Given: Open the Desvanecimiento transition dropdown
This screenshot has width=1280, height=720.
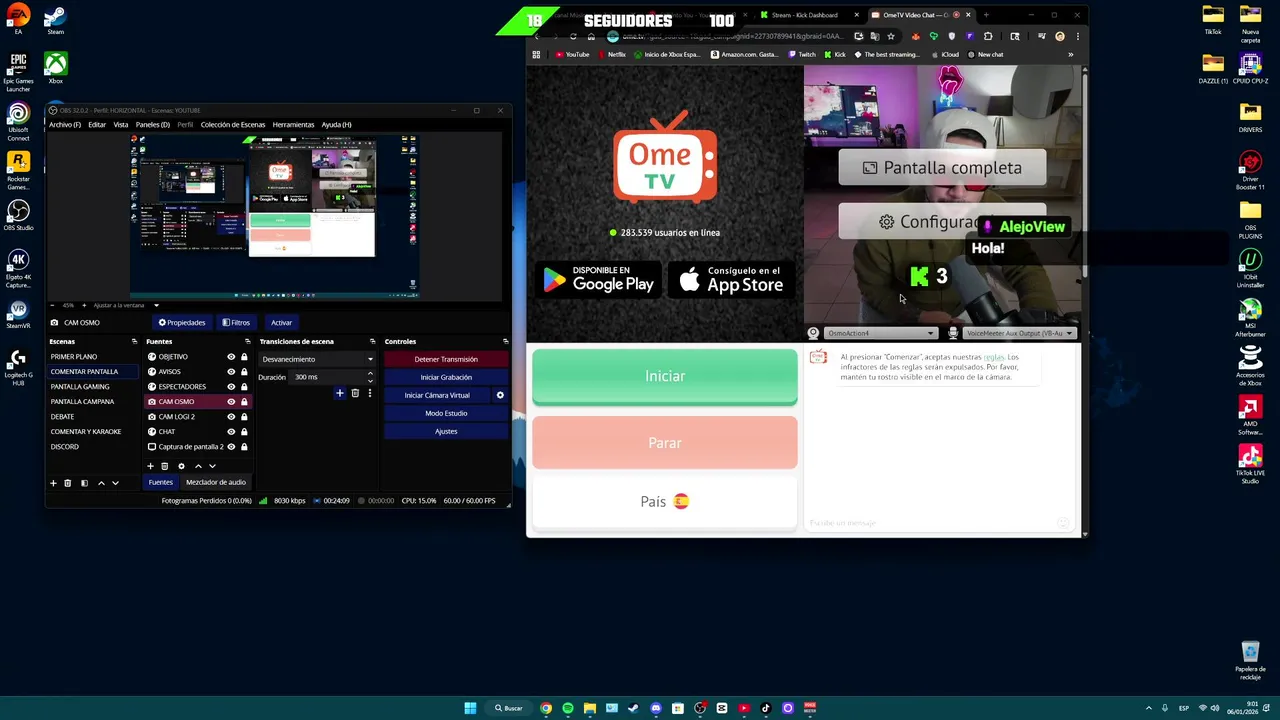Looking at the screenshot, I should (x=317, y=359).
